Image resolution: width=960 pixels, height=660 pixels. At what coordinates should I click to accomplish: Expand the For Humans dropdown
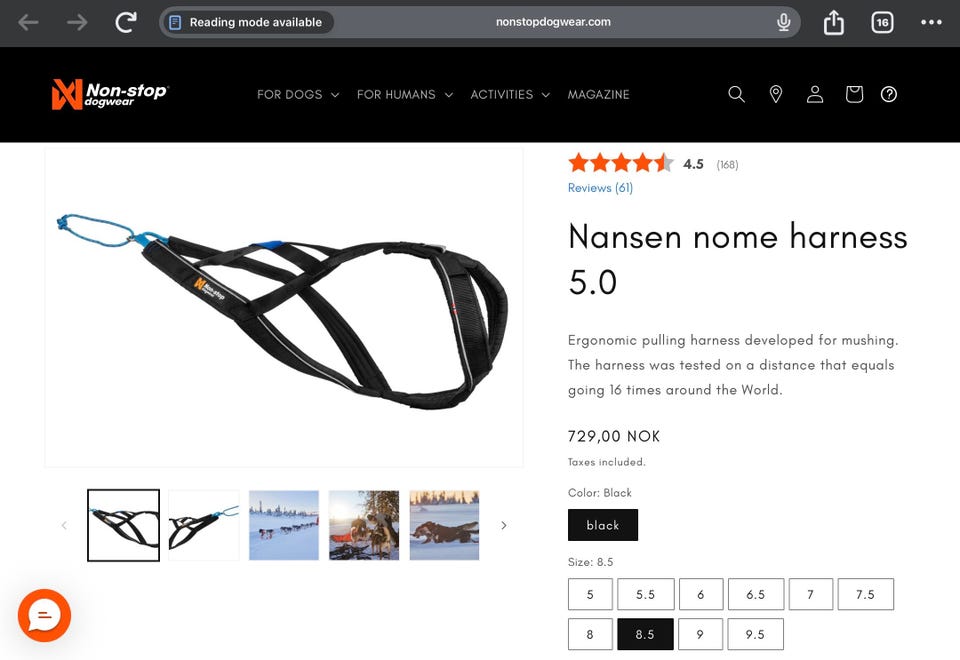coord(405,95)
